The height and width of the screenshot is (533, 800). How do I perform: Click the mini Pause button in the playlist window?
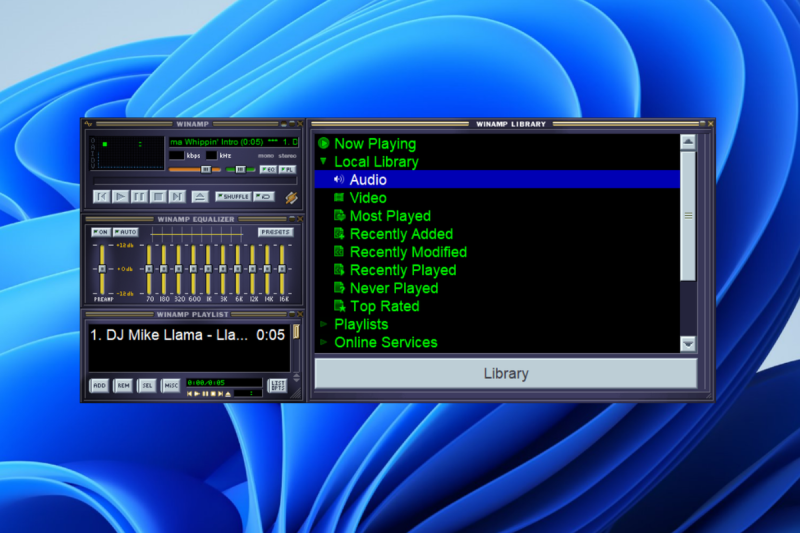pos(205,394)
